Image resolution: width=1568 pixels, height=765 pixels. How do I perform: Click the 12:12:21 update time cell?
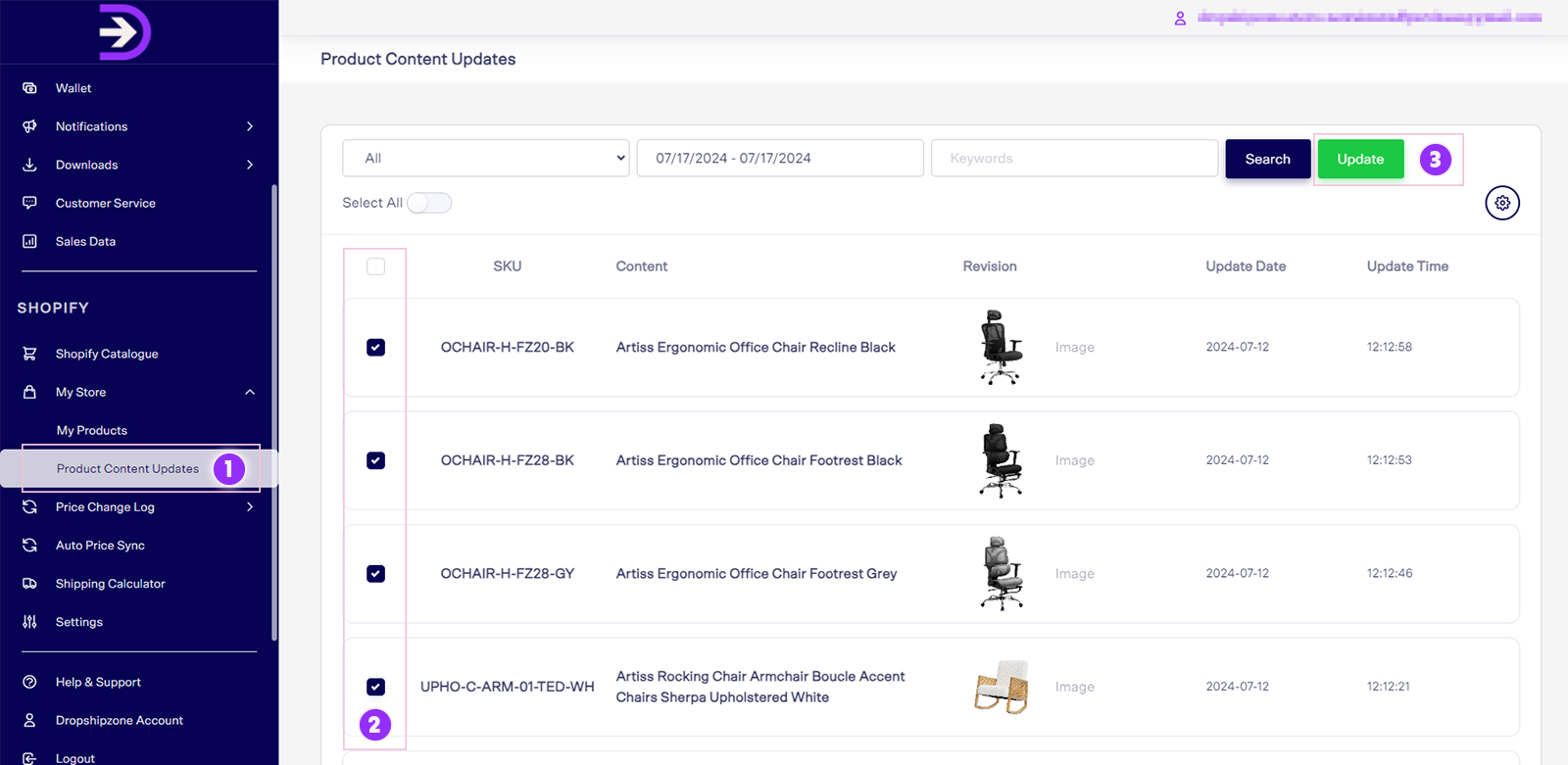click(1389, 687)
